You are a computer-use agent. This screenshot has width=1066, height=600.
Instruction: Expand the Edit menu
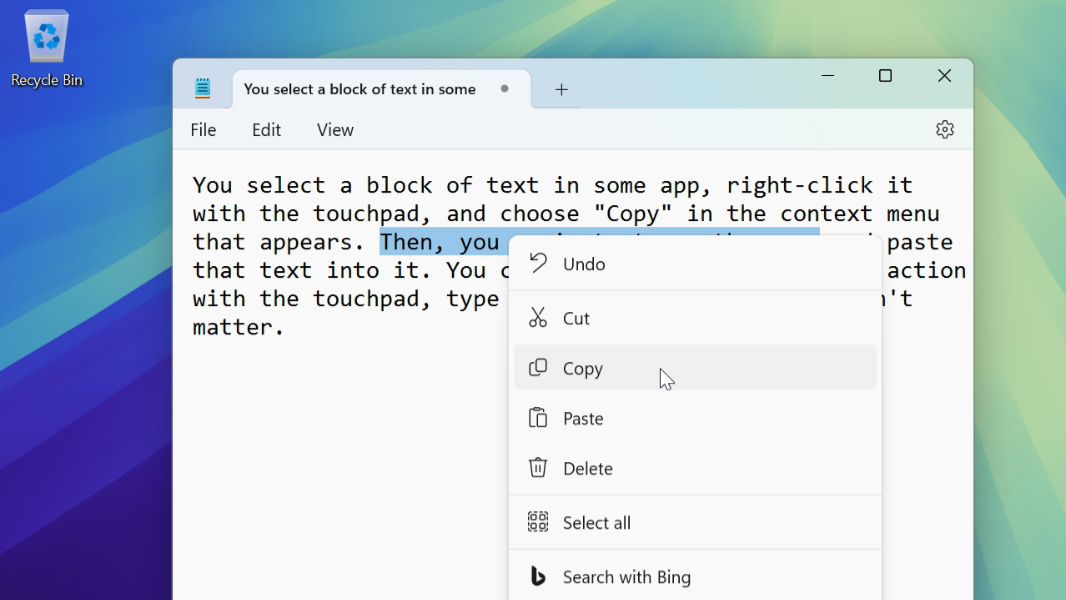click(x=266, y=130)
